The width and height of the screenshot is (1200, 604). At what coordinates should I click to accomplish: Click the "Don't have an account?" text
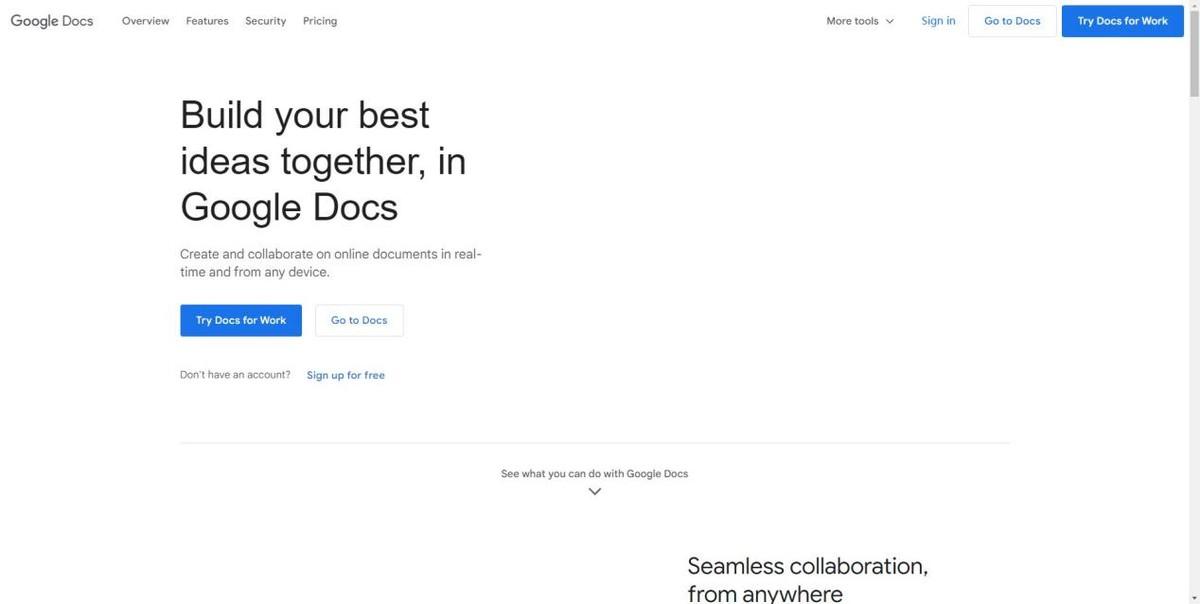235,375
